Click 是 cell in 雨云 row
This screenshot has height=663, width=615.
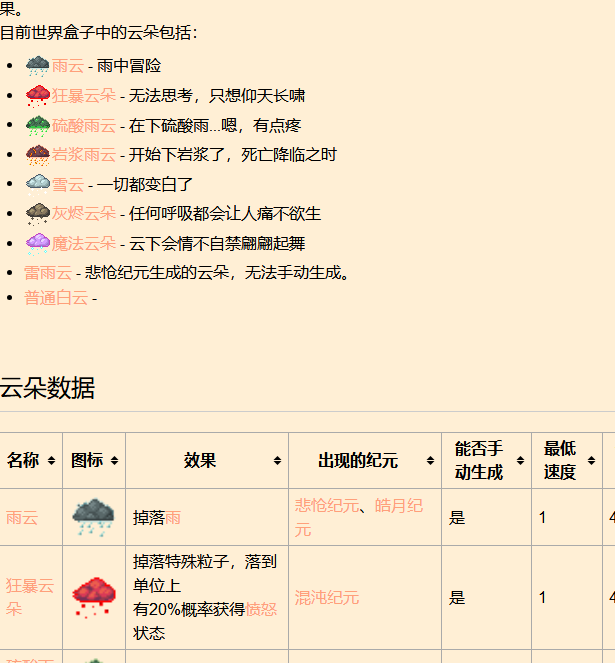[457, 518]
